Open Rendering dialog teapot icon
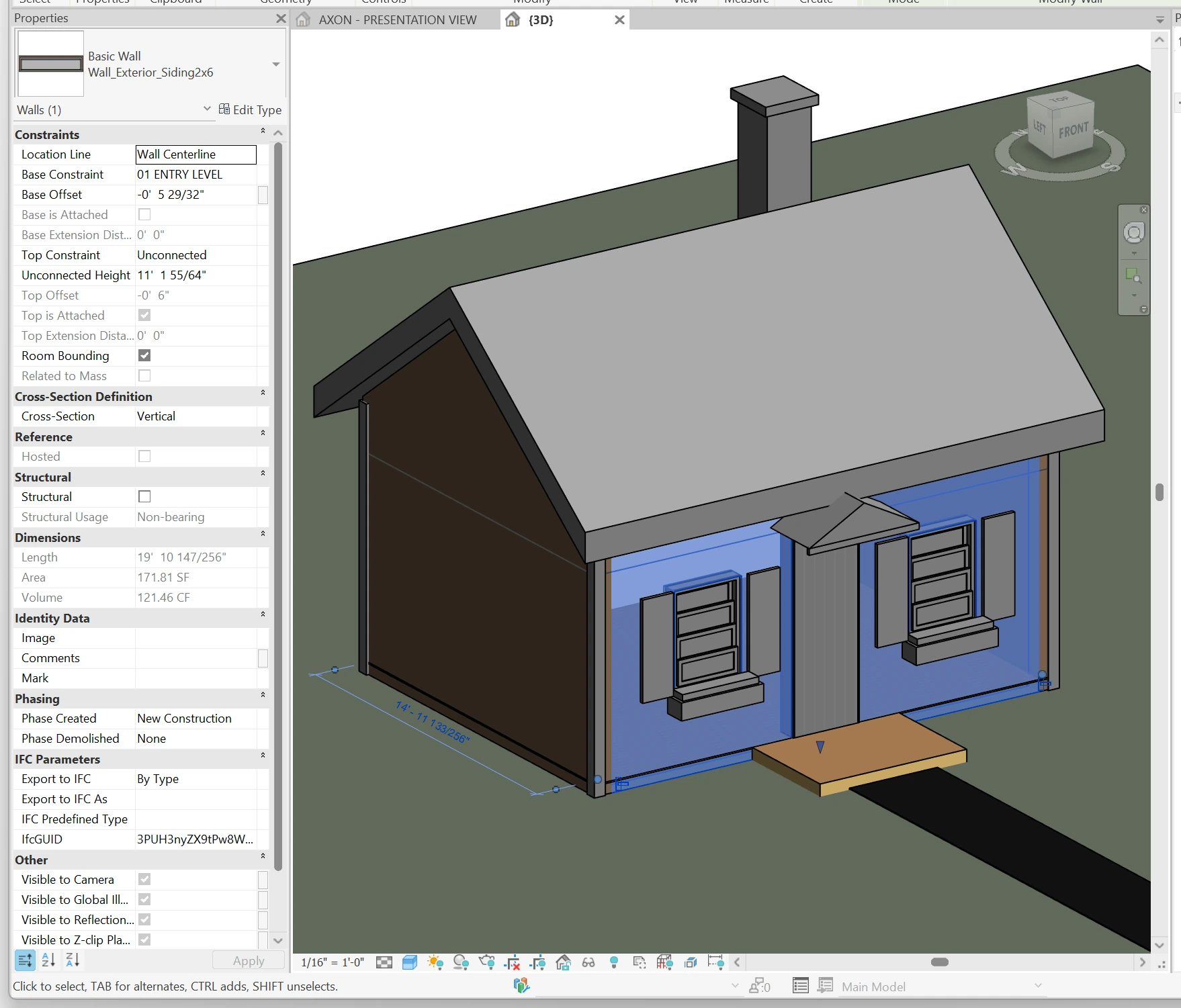1181x1008 pixels. point(487,962)
